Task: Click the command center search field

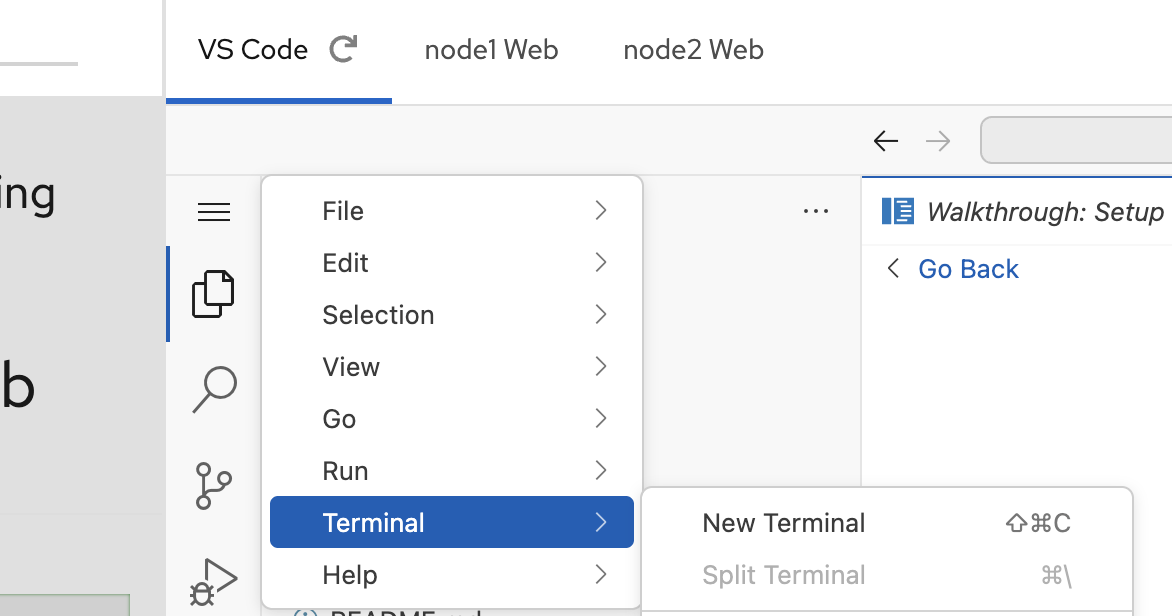Action: point(1076,140)
